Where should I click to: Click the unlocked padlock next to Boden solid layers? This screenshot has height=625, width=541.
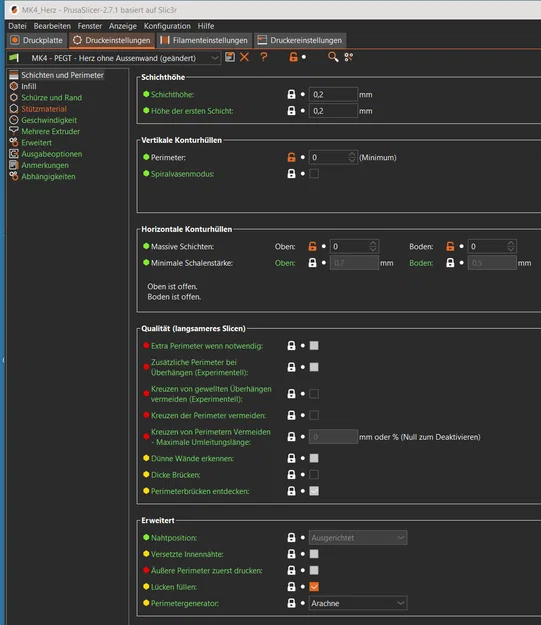tap(450, 246)
